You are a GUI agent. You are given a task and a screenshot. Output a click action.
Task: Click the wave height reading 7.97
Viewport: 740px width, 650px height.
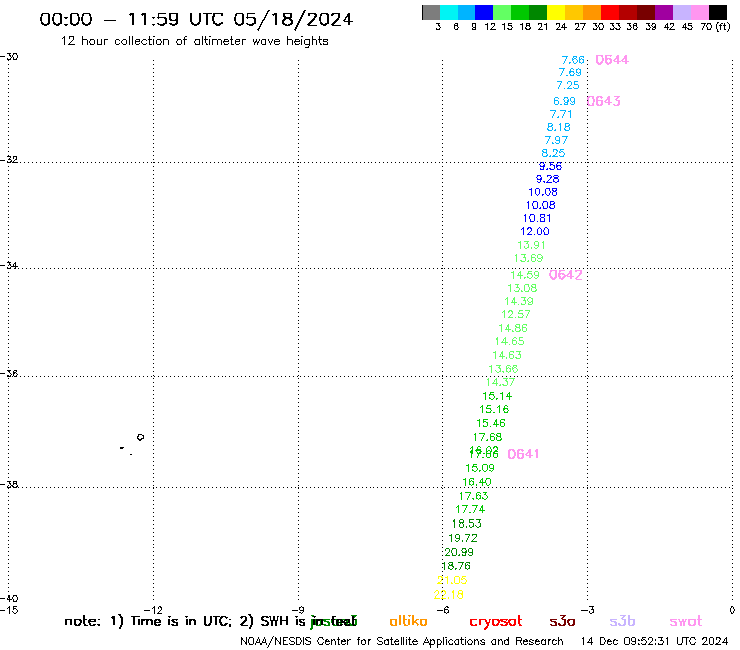556,140
